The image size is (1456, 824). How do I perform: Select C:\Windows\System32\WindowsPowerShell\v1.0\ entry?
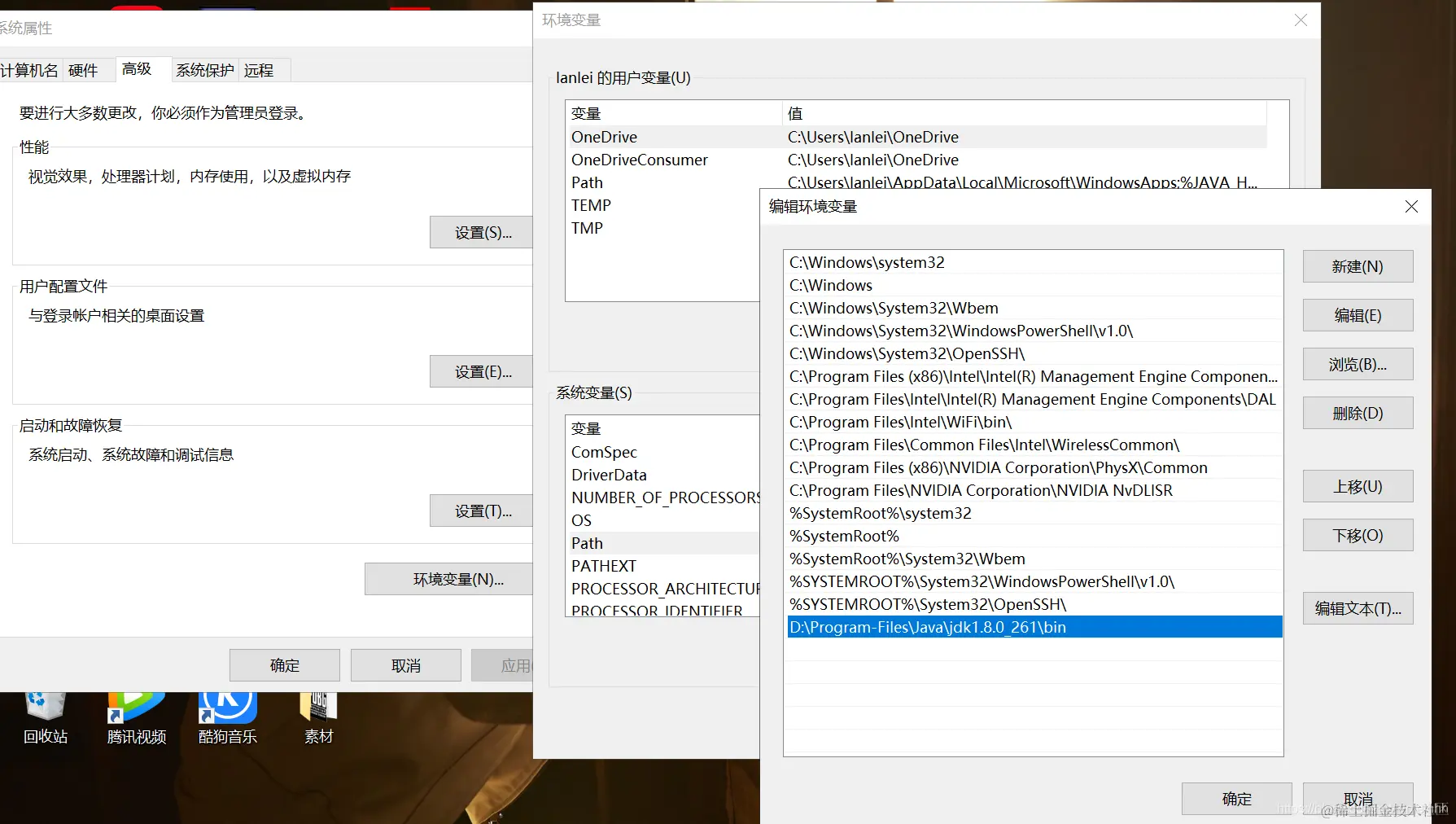(x=1034, y=331)
